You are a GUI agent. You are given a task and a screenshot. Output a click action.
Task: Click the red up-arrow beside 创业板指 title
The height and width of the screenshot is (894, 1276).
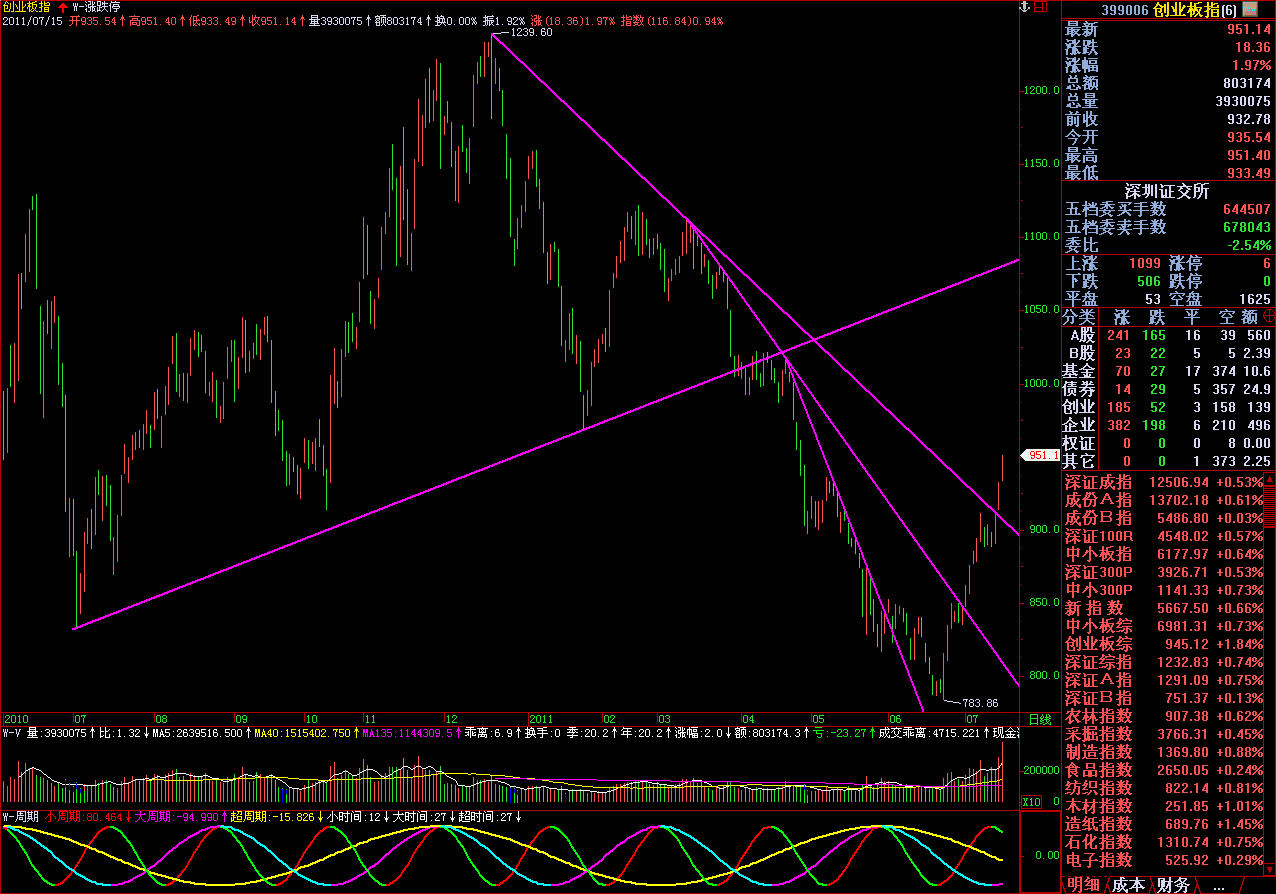[63, 7]
